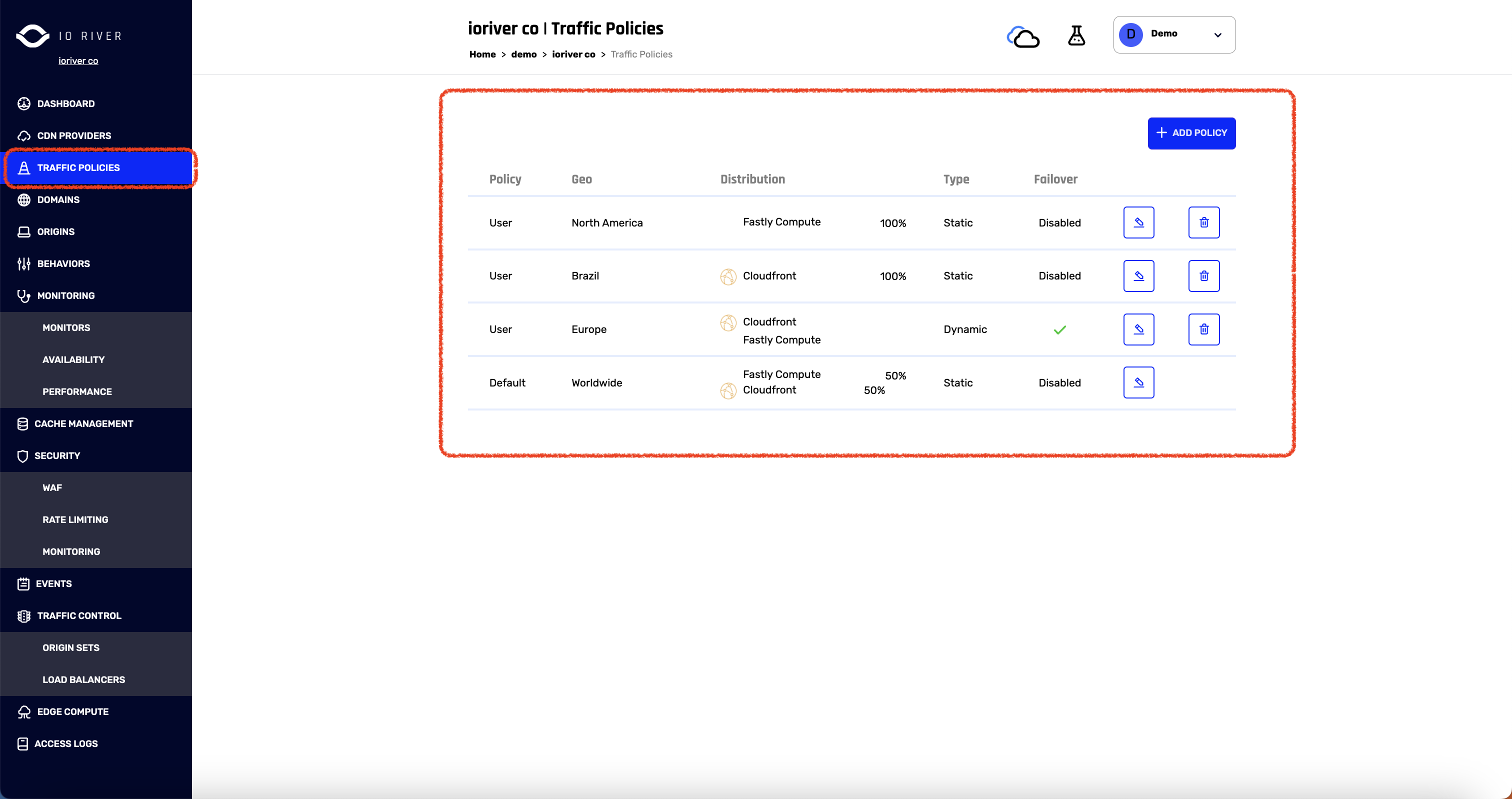Click the Traffic Policies cone icon
Image resolution: width=1512 pixels, height=799 pixels.
(x=23, y=168)
